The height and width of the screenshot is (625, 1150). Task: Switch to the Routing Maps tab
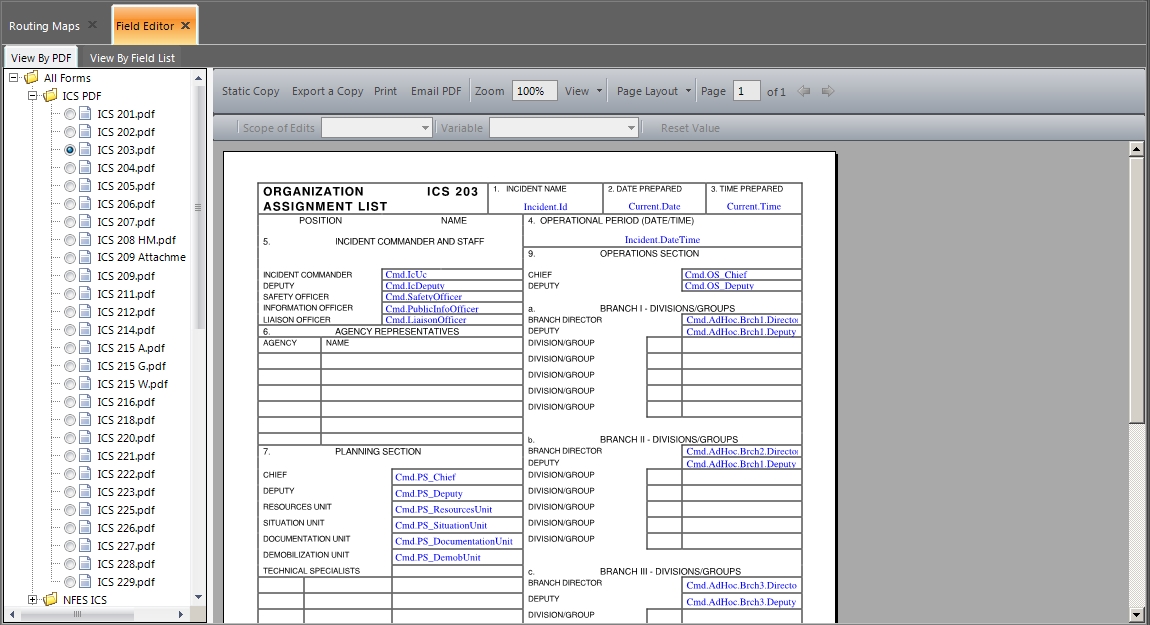[x=44, y=26]
